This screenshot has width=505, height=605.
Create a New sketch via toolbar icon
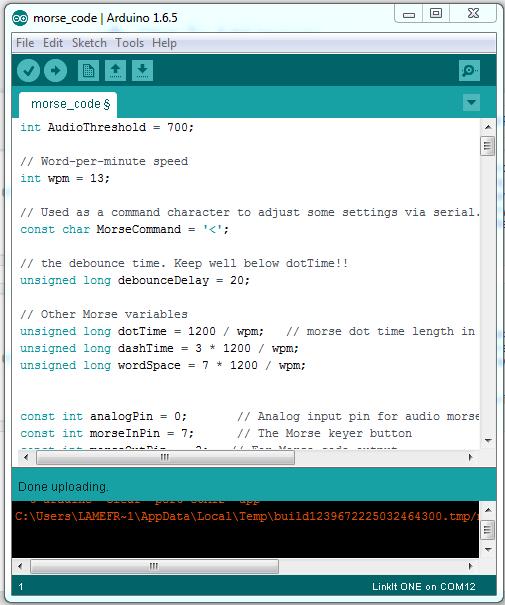coord(88,71)
